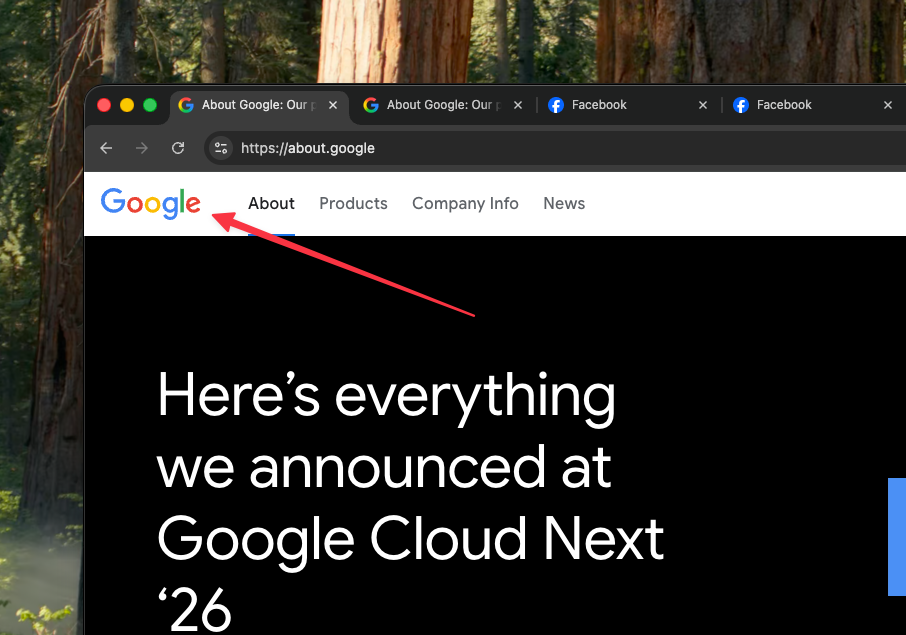Screen dimensions: 906x635
Task: Open the News navigation link
Action: (x=564, y=203)
